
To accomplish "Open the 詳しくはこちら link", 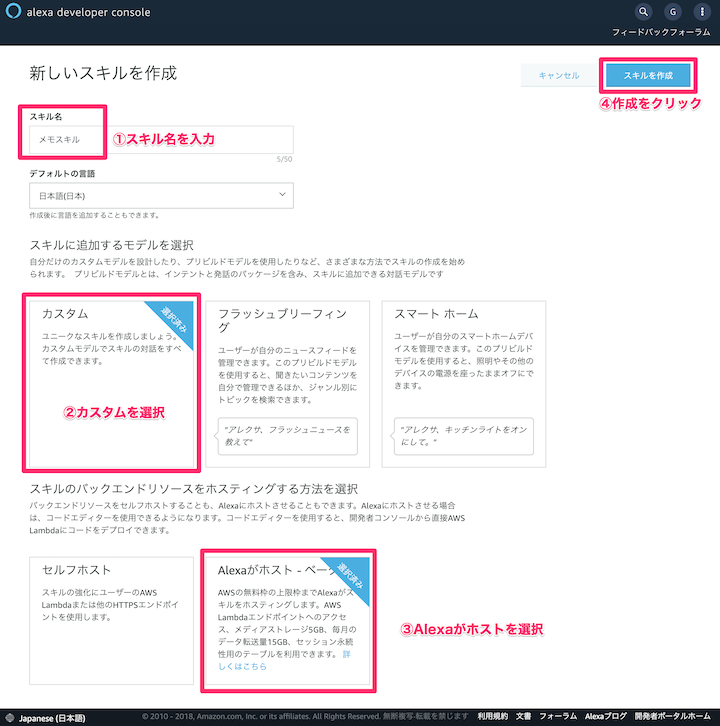I will 242,666.
